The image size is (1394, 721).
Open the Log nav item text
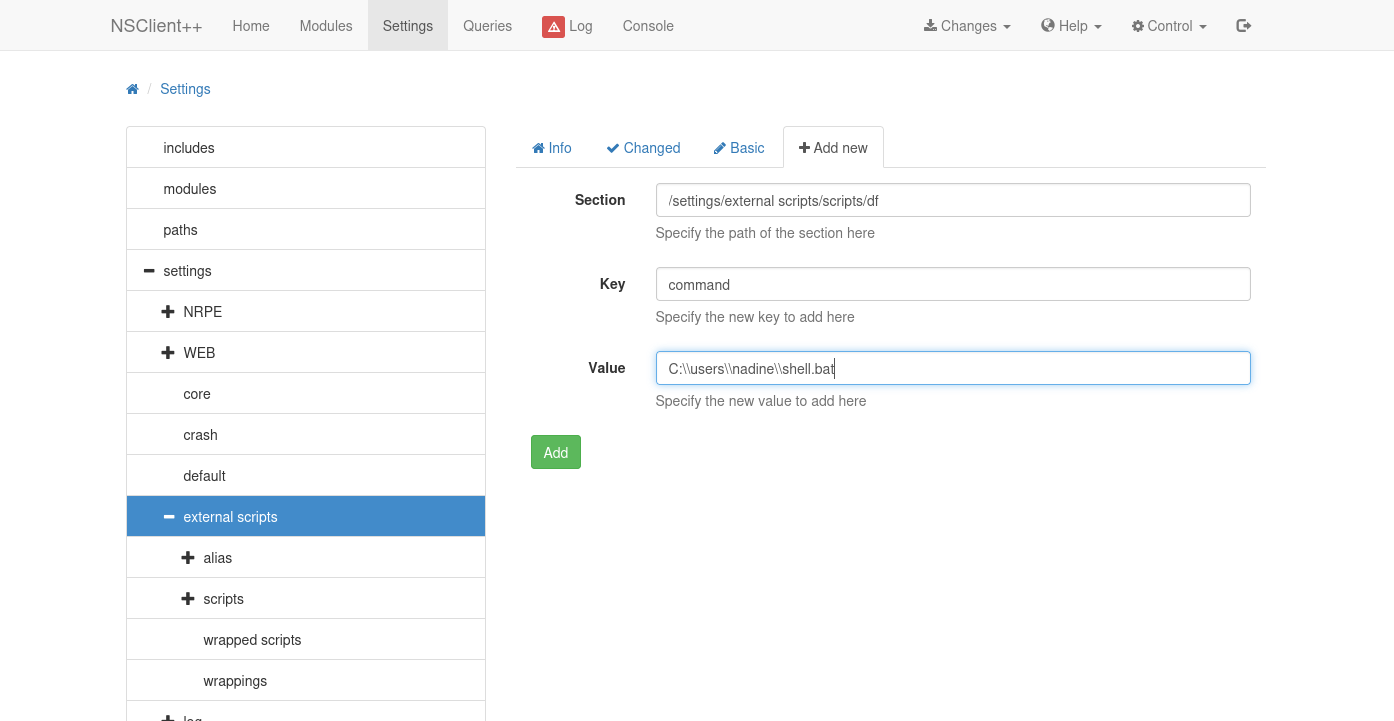[581, 26]
